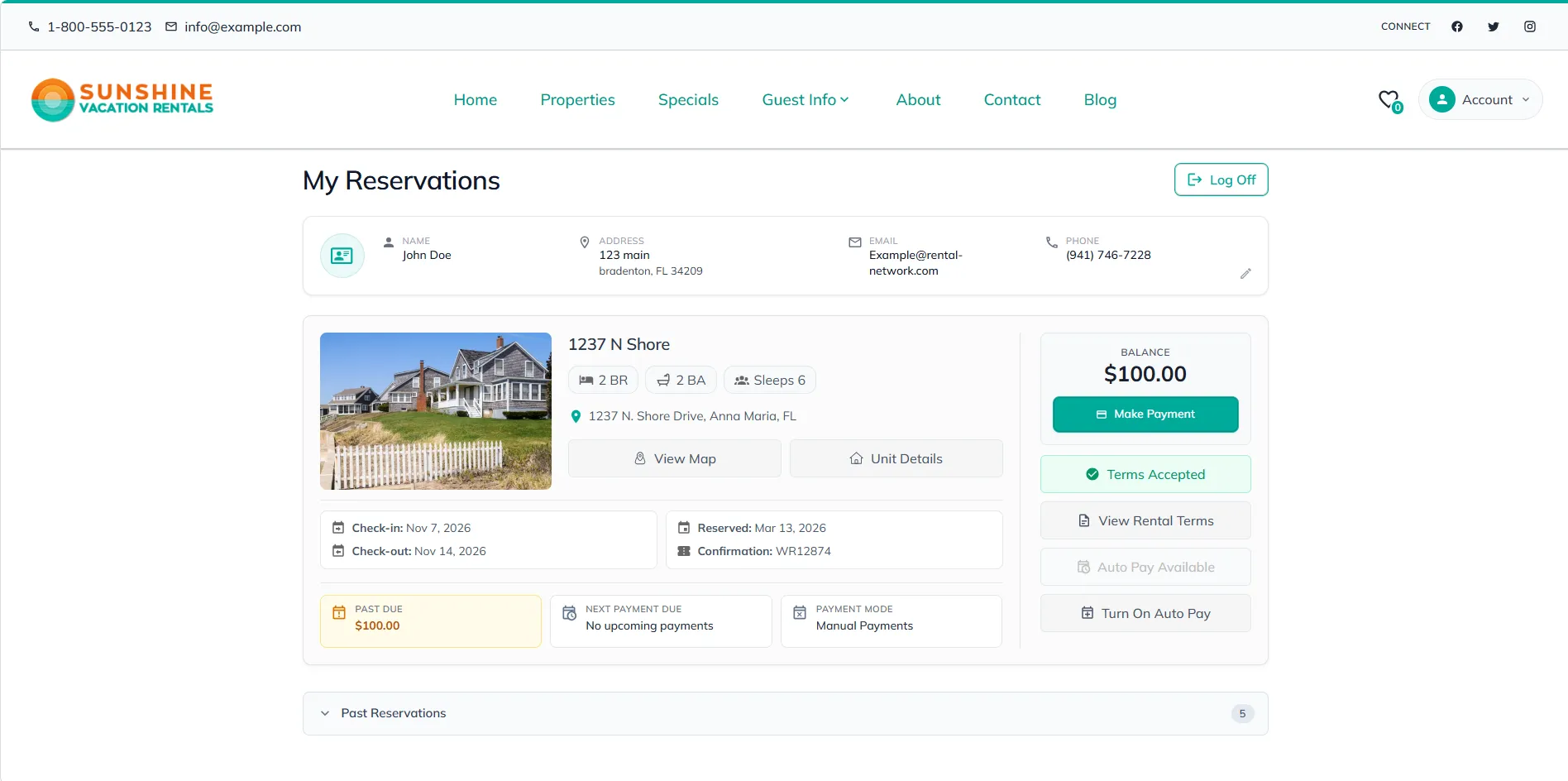Image resolution: width=1568 pixels, height=781 pixels.
Task: Click the payment mode calendar icon
Action: click(800, 613)
